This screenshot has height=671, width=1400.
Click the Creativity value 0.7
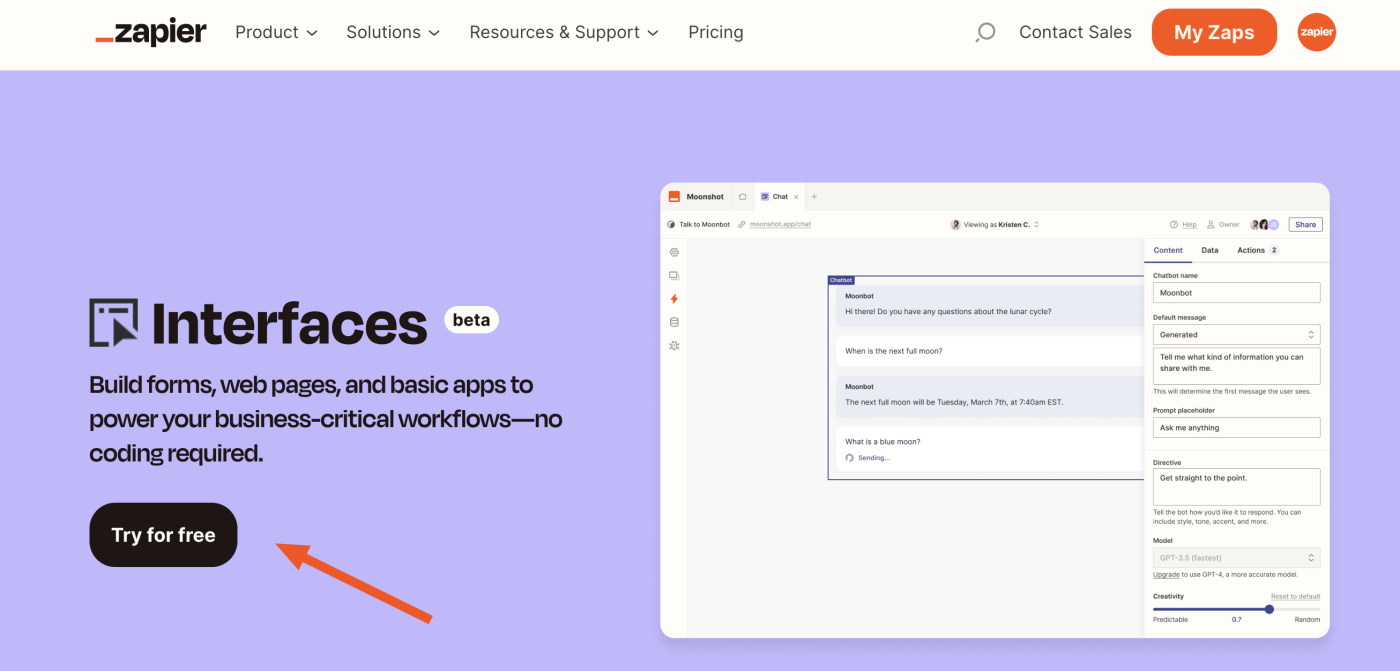click(x=1236, y=619)
